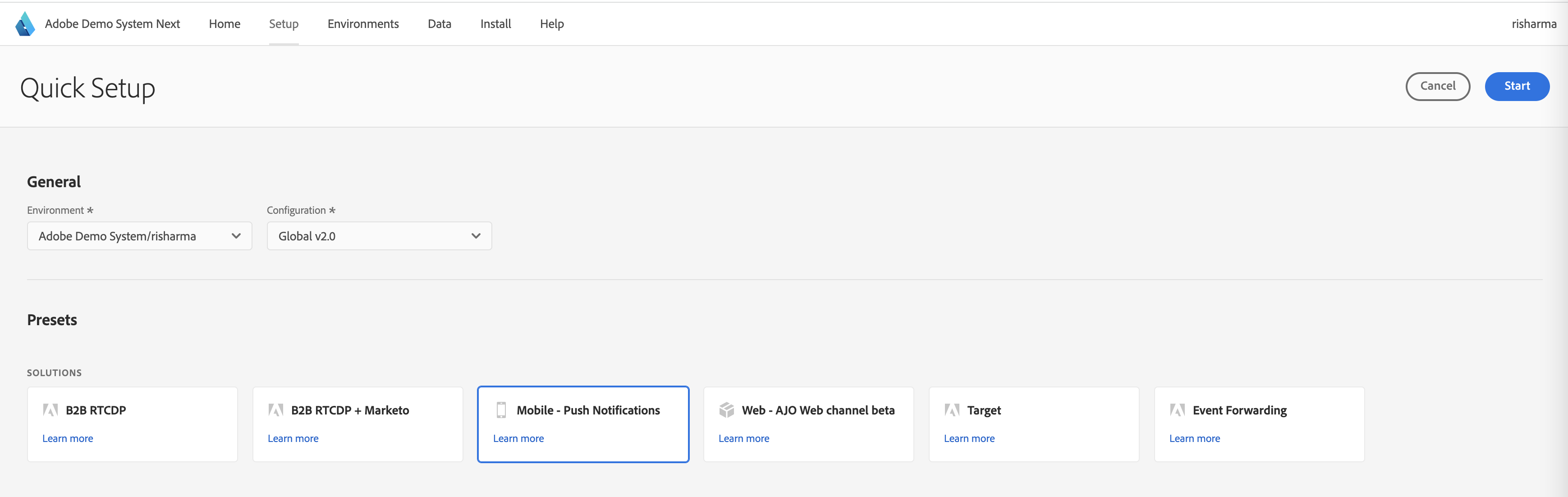Select the Event Forwarding preset card
The image size is (1568, 497).
click(x=1259, y=424)
